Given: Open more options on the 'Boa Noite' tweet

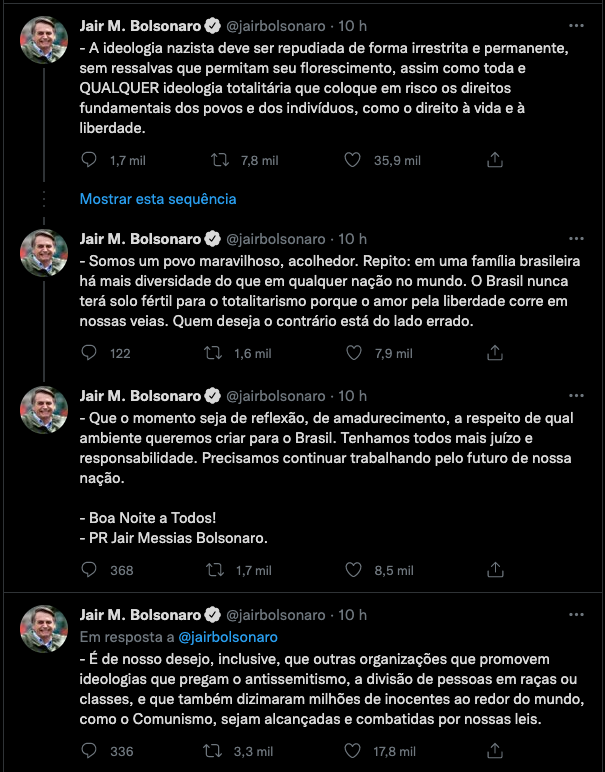Looking at the screenshot, I should tap(574, 397).
